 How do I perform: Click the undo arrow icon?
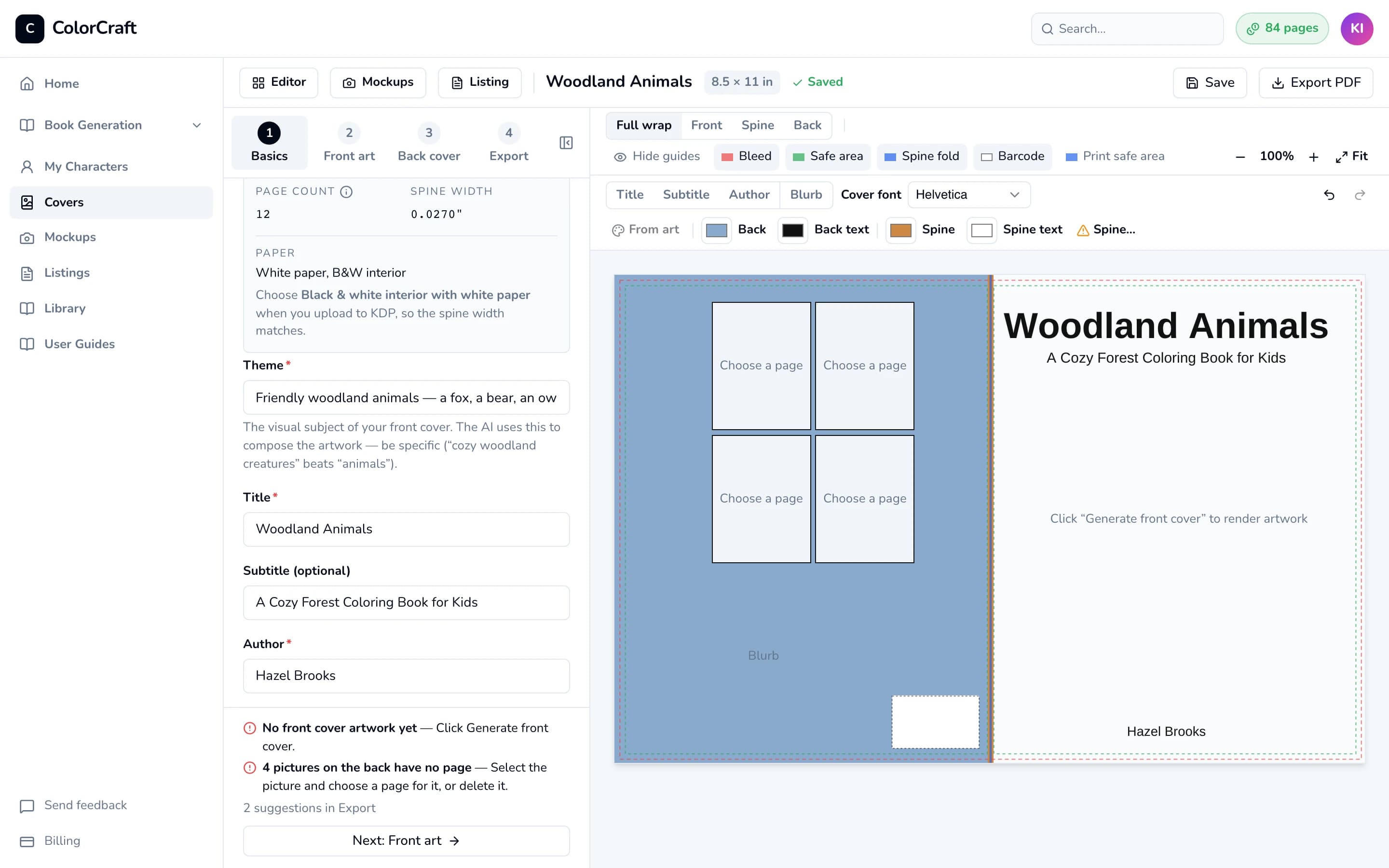1329,195
